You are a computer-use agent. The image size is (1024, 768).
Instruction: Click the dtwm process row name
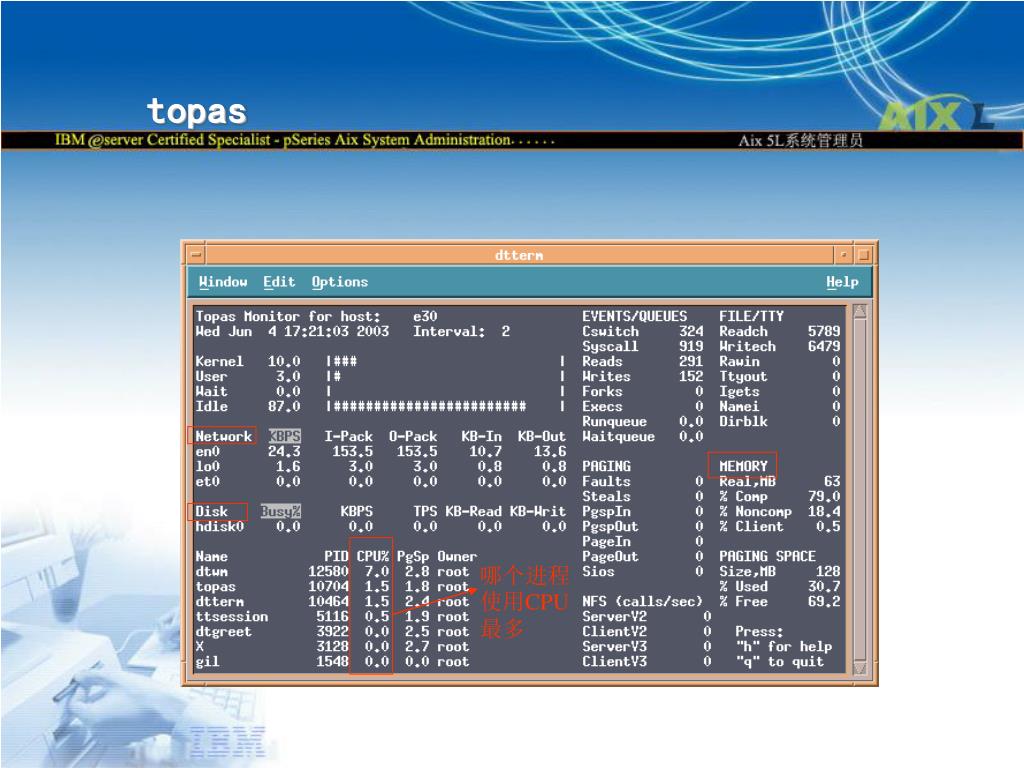[x=211, y=571]
